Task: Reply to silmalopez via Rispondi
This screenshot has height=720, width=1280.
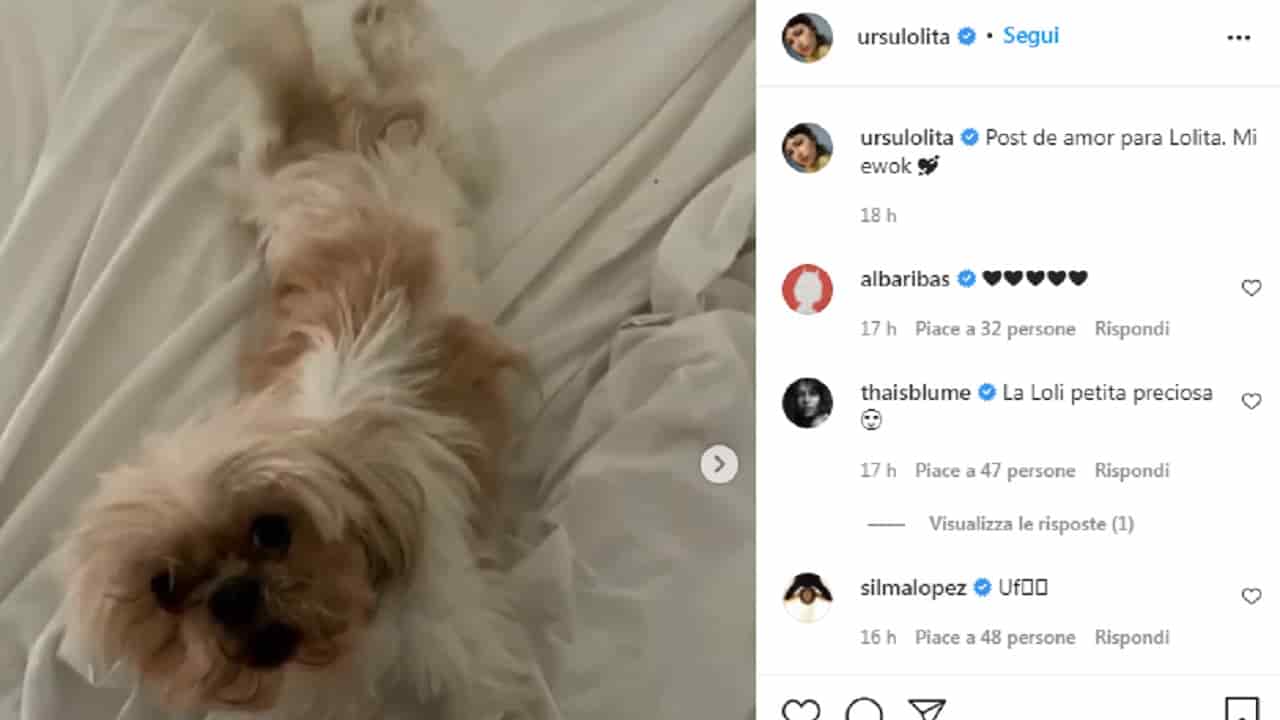Action: pyautogui.click(x=1132, y=637)
